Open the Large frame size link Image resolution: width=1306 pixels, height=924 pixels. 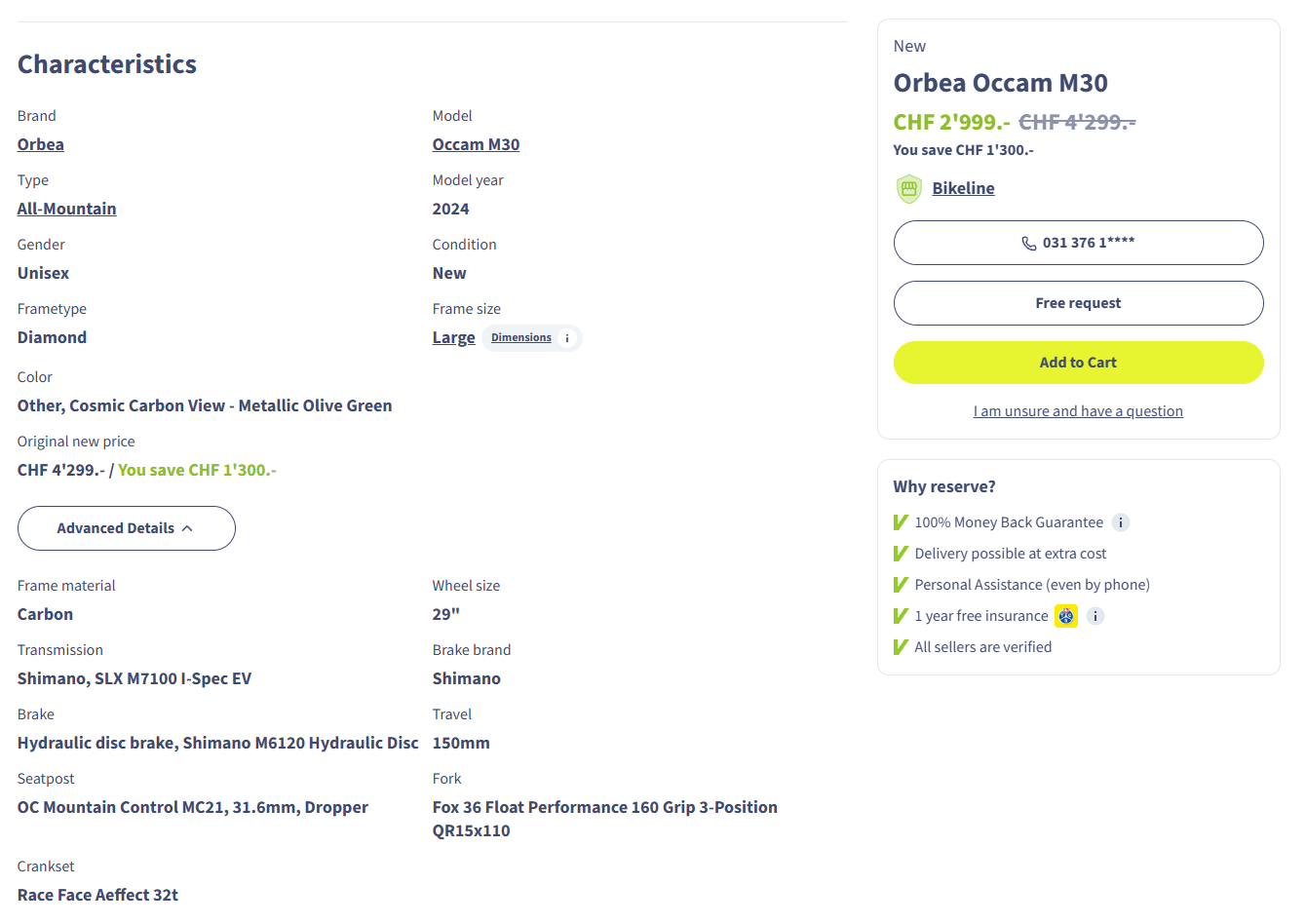[x=454, y=337]
